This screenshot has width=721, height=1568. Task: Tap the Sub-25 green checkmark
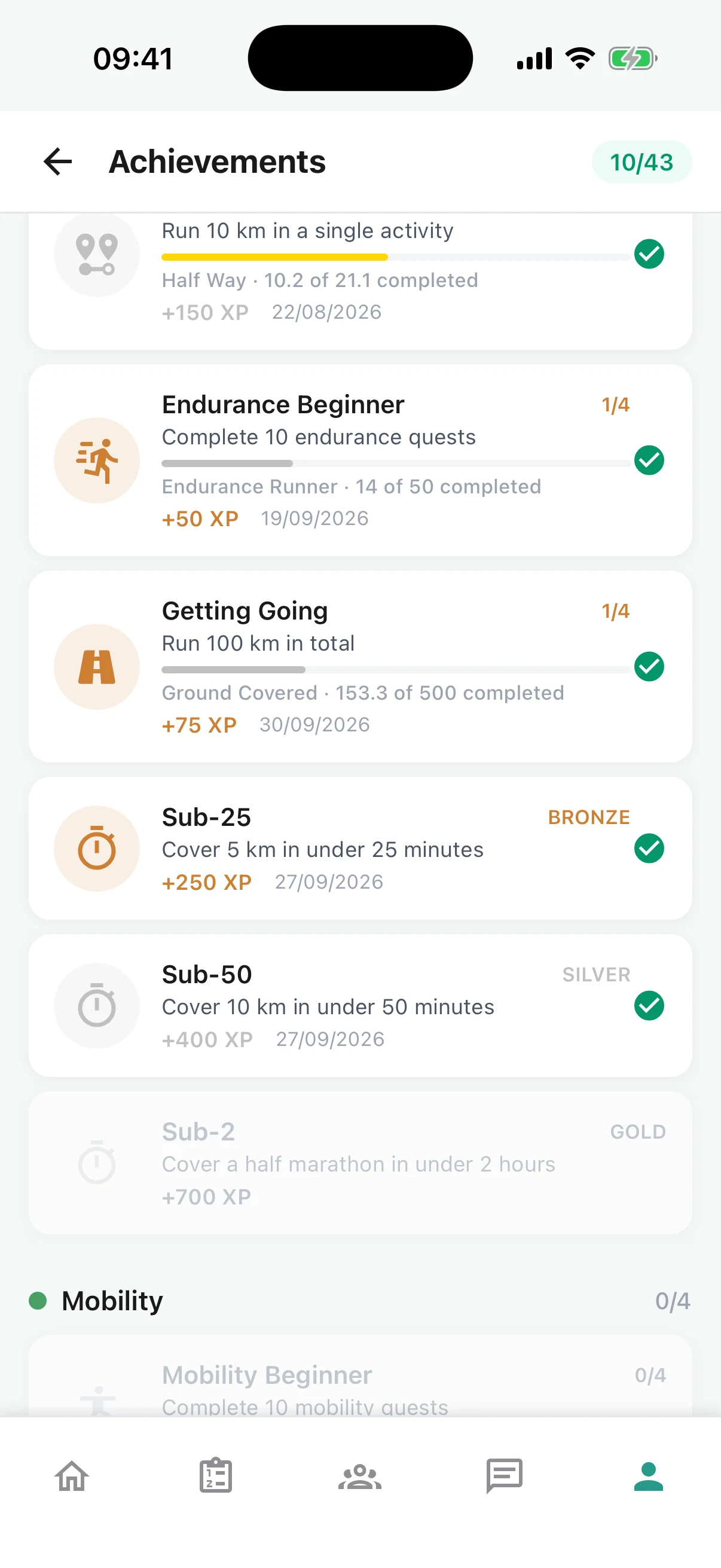[649, 849]
